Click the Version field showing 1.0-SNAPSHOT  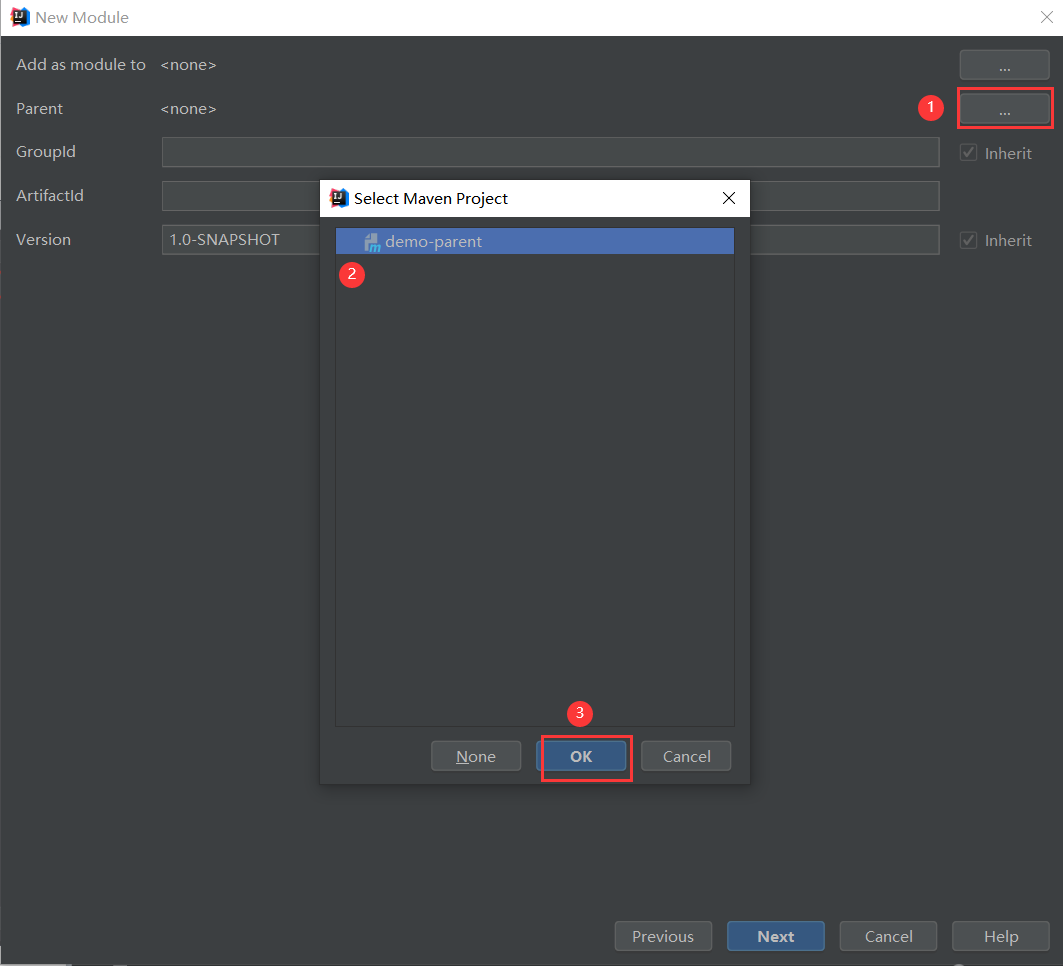tap(550, 240)
